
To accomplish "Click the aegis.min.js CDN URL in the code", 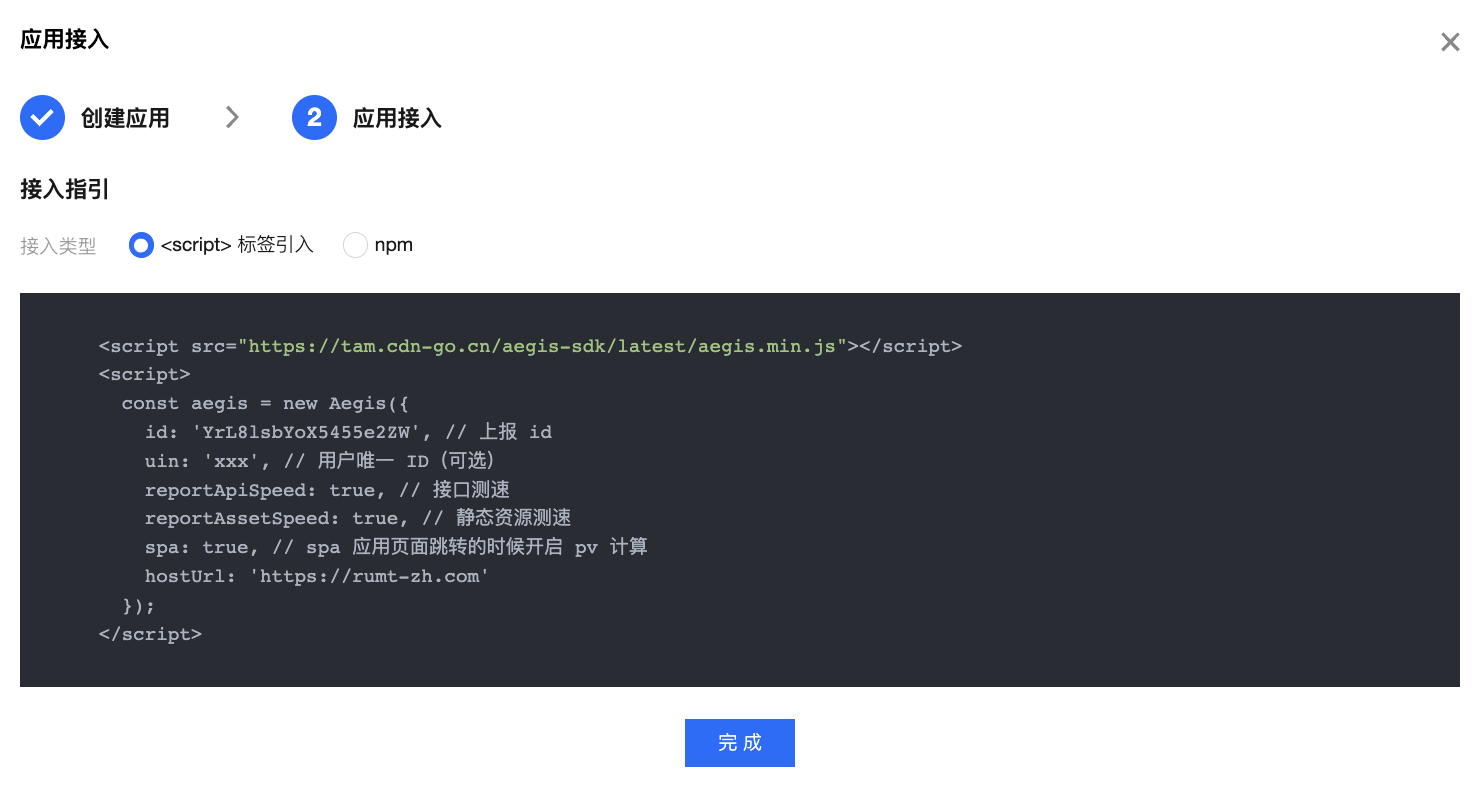I will (x=542, y=346).
